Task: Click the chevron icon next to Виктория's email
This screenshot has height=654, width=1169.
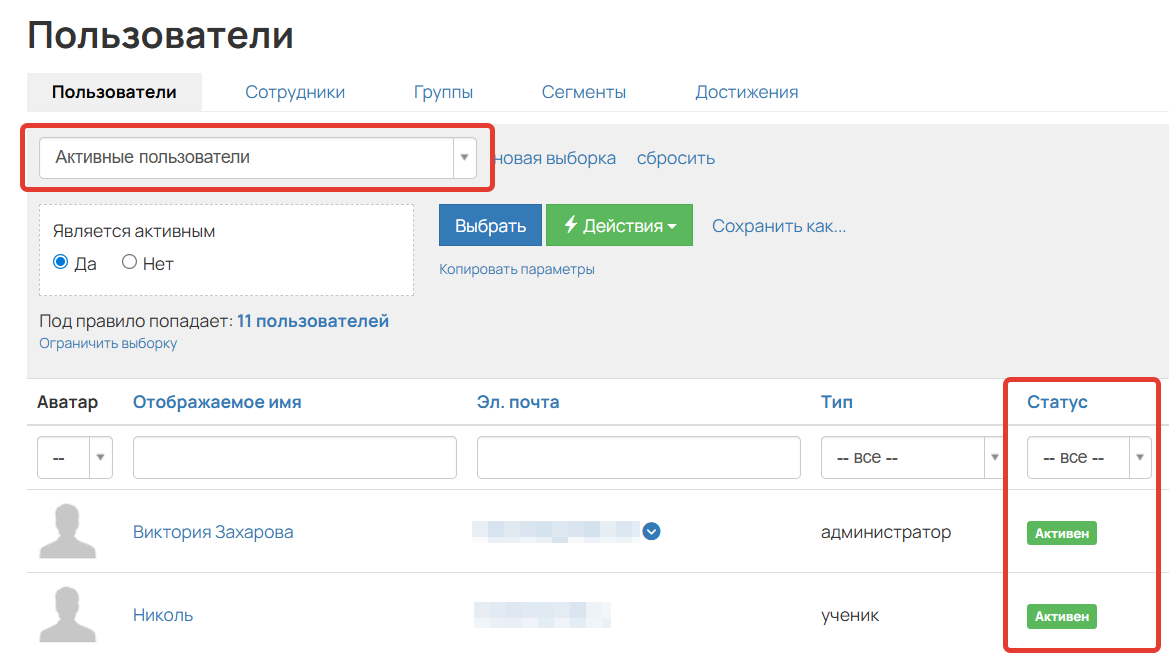Action: click(x=651, y=533)
